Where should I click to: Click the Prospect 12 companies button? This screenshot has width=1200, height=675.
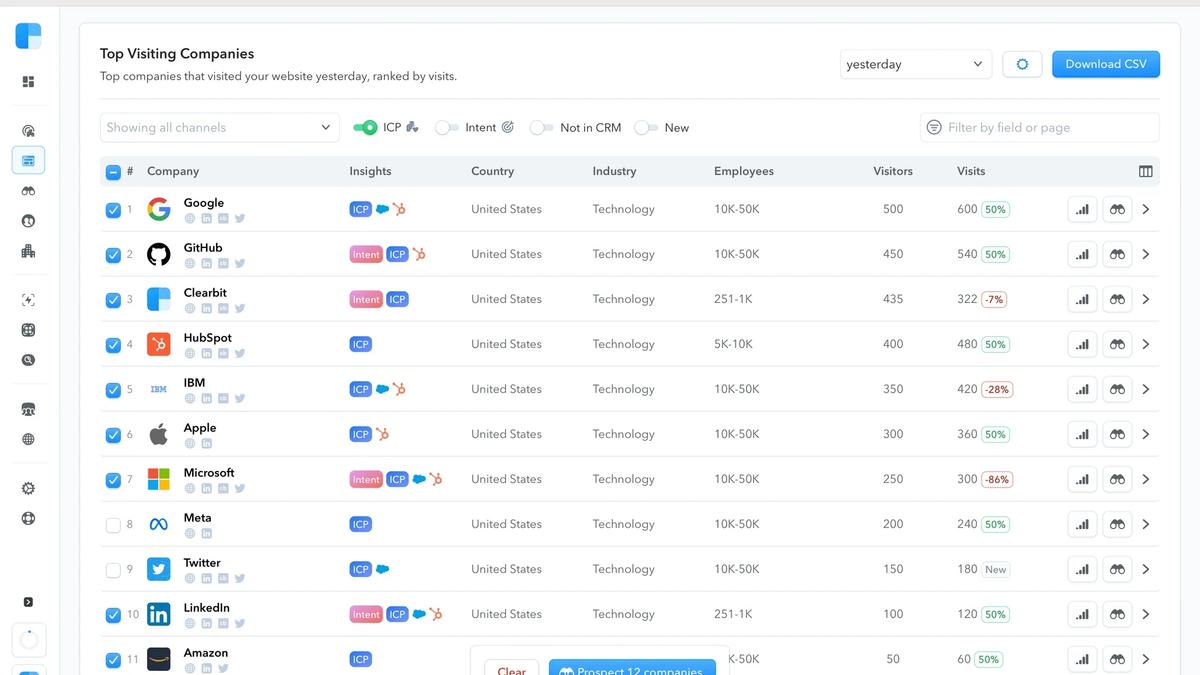632,669
